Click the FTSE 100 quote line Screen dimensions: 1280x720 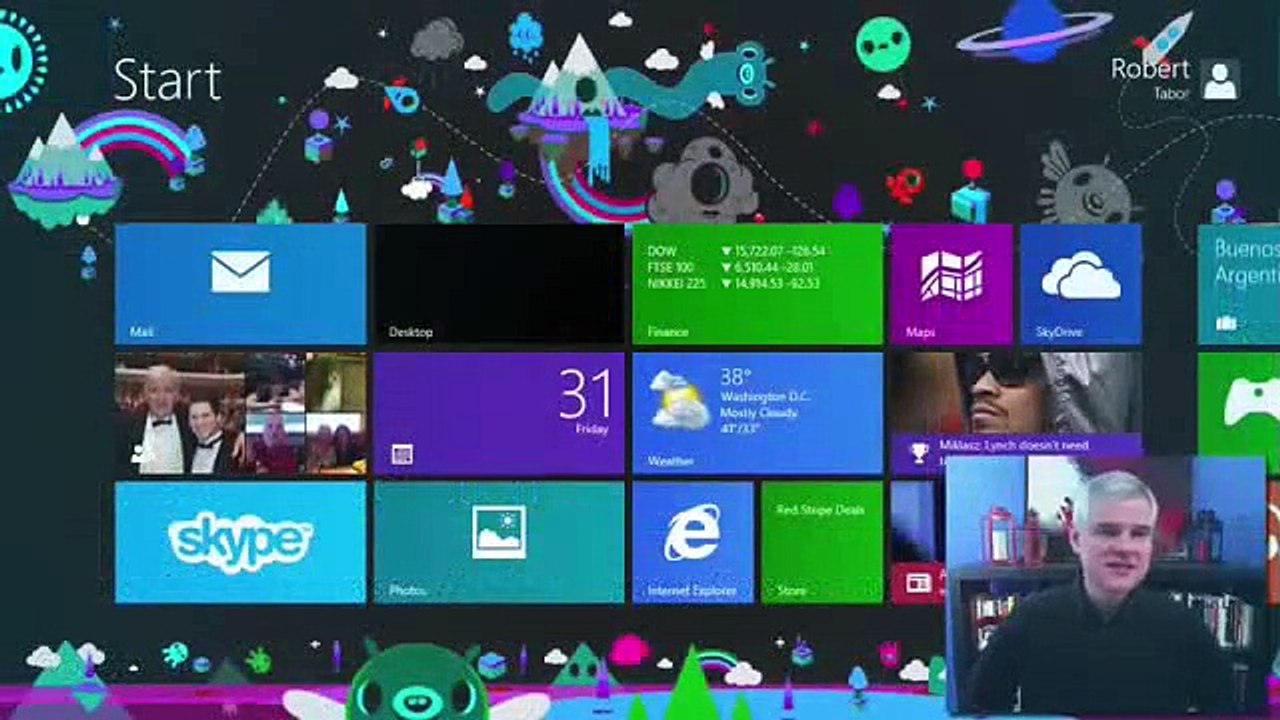click(733, 267)
